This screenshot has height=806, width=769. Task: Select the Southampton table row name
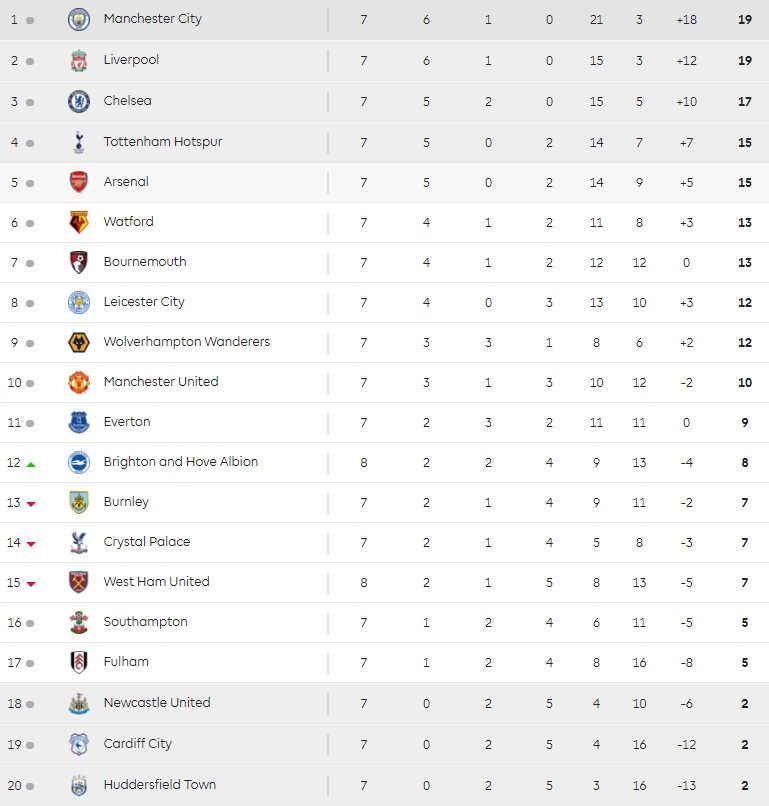point(145,622)
